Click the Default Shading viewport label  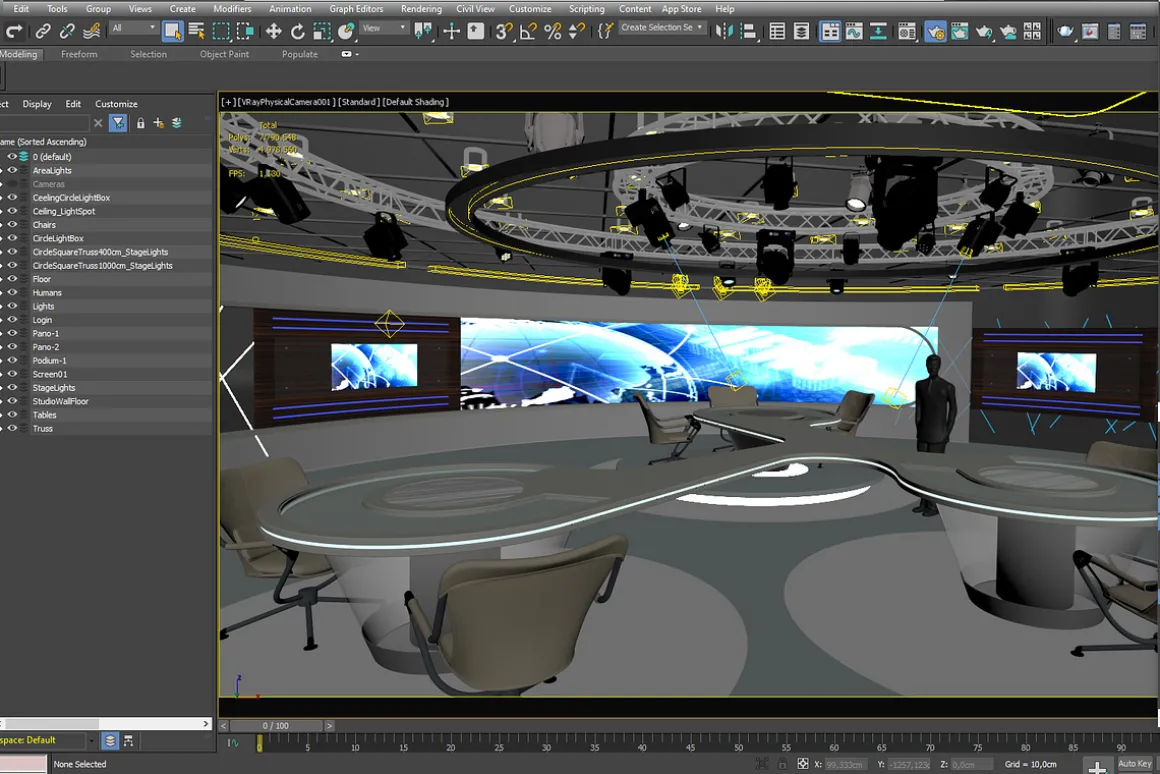tap(416, 102)
